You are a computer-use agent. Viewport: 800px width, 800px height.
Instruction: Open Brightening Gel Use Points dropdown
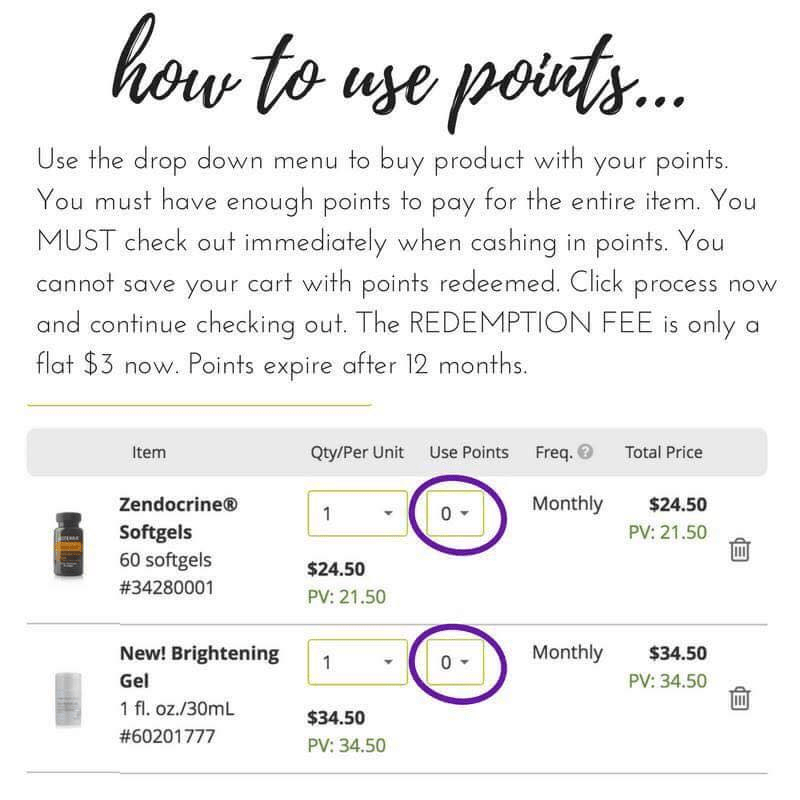455,662
